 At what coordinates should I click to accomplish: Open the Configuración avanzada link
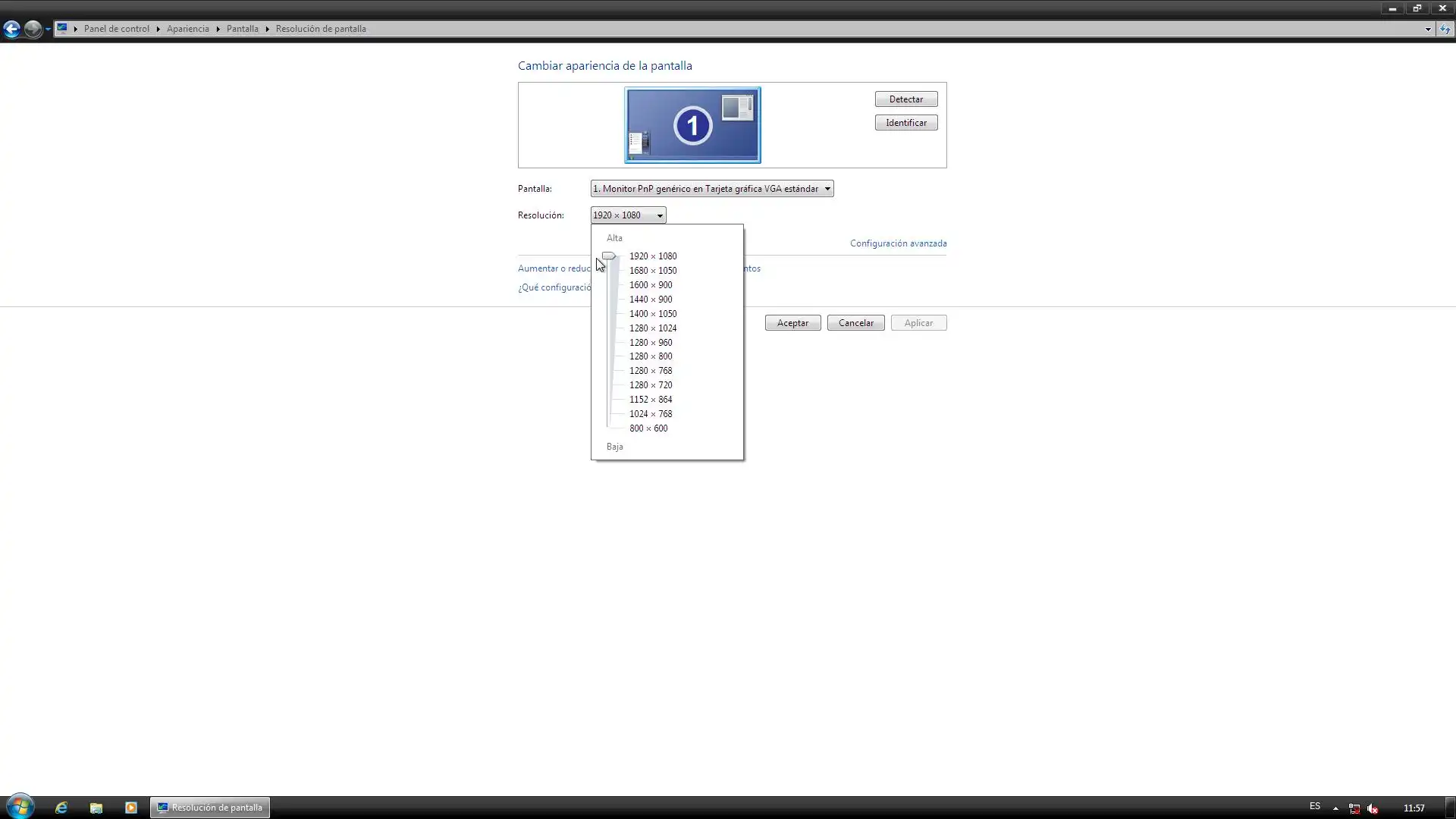coord(898,243)
